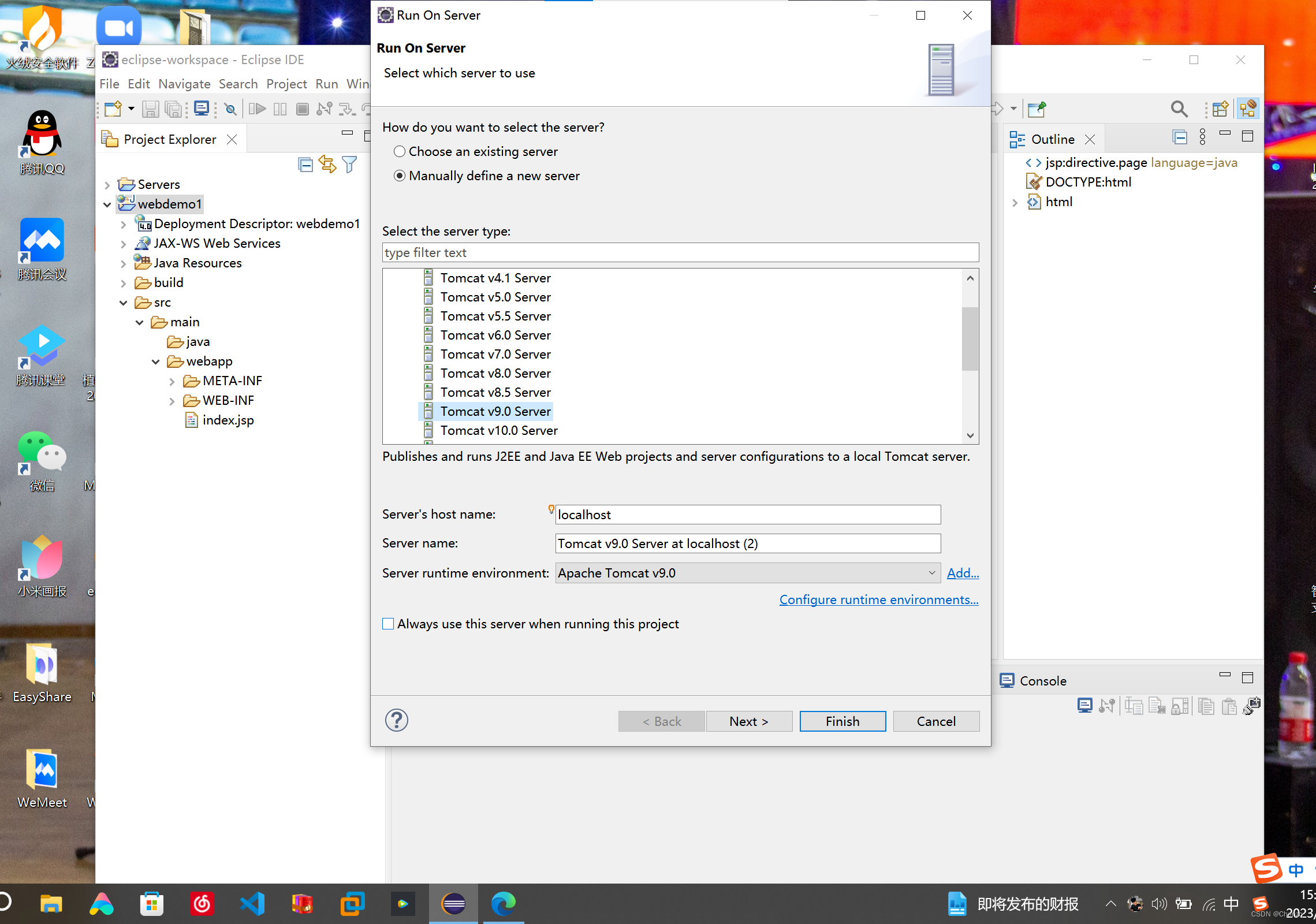Screen dimensions: 1316x924
Task: Click the Finish button
Action: point(842,721)
